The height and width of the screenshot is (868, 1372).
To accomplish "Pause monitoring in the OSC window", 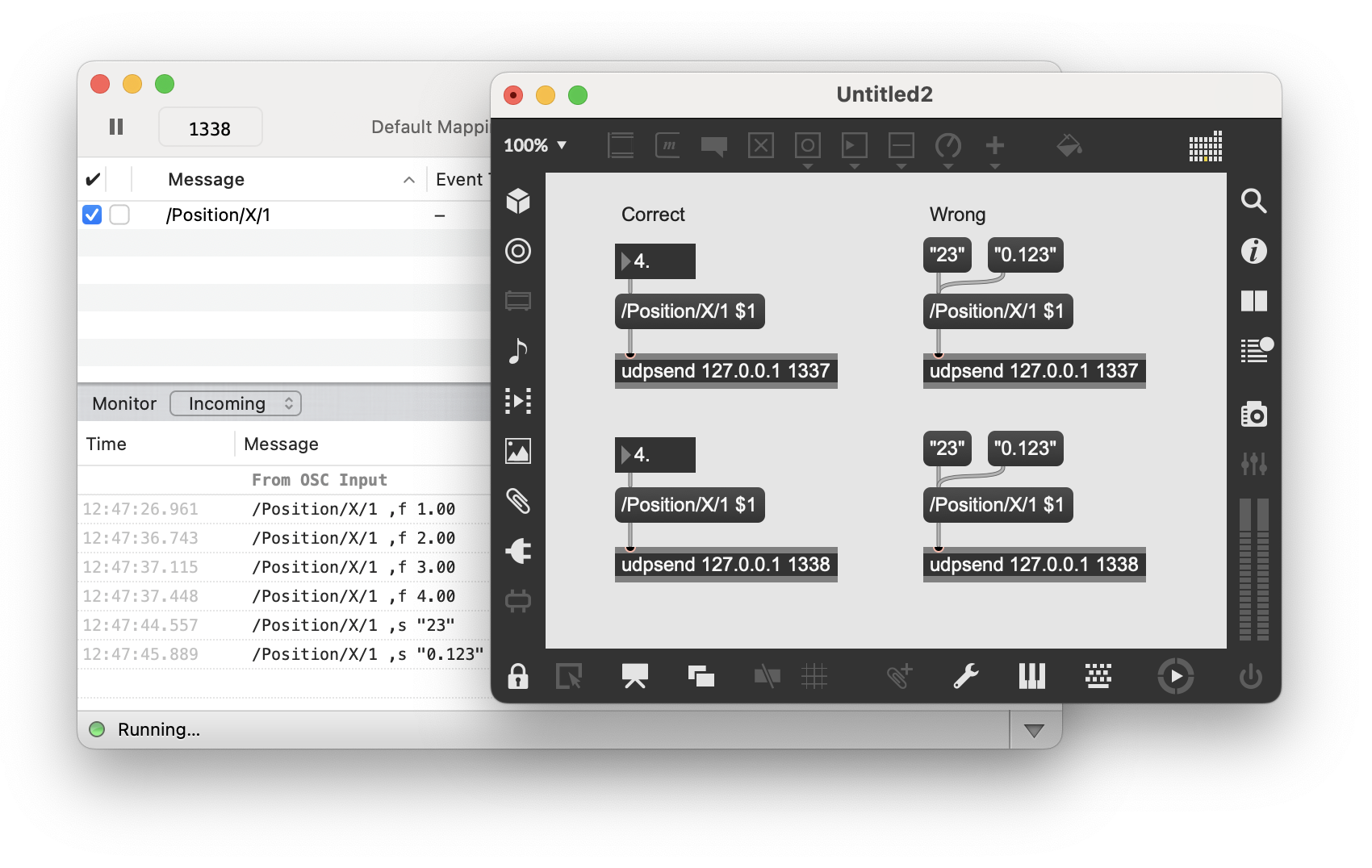I will coord(116,127).
